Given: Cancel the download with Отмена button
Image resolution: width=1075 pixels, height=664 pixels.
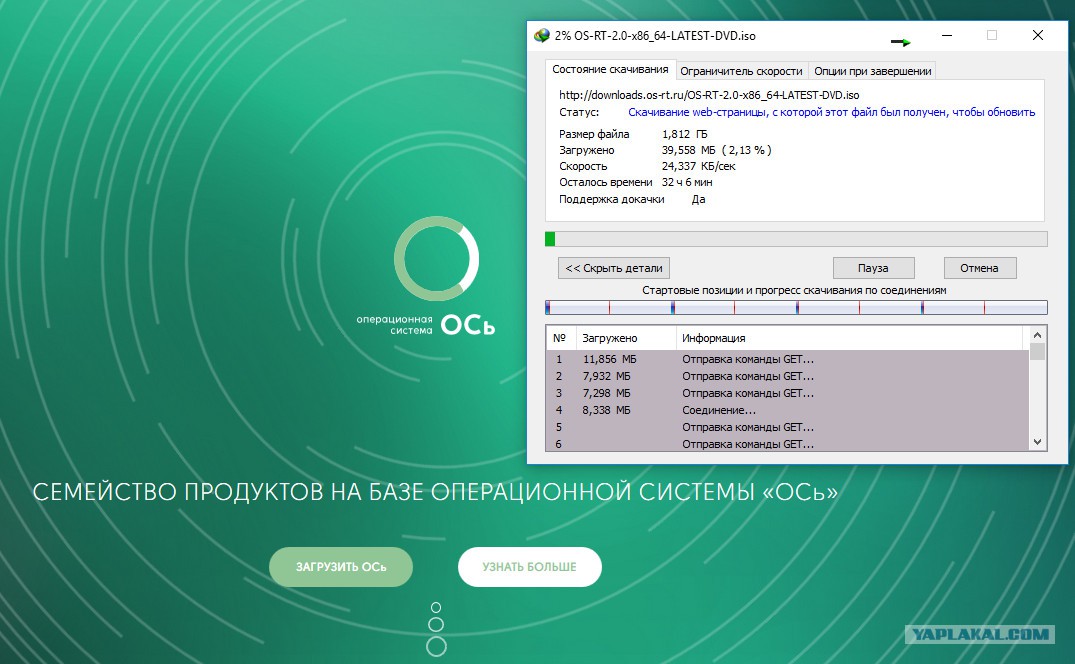Looking at the screenshot, I should 979,268.
